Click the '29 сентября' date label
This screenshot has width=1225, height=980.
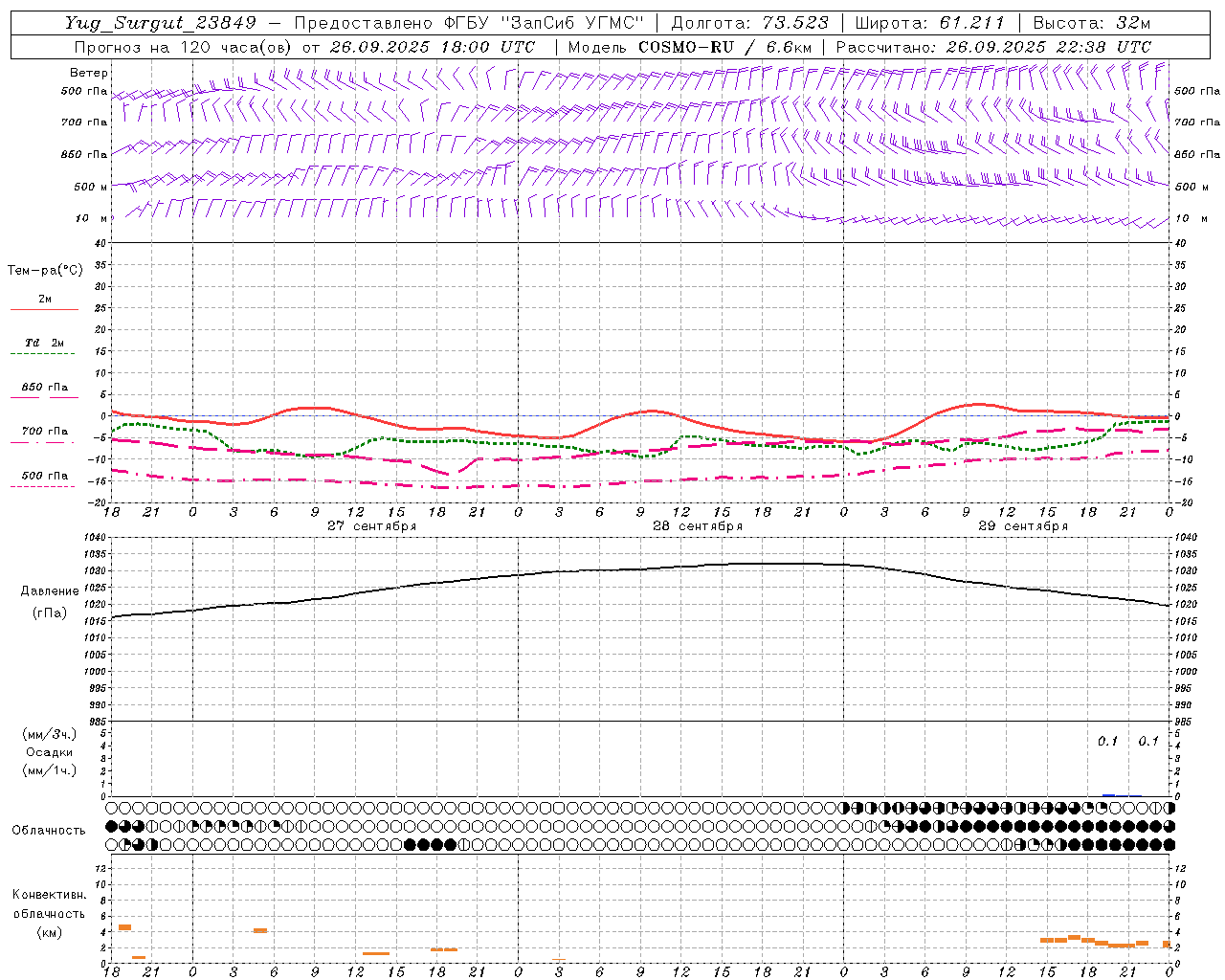tap(1023, 526)
